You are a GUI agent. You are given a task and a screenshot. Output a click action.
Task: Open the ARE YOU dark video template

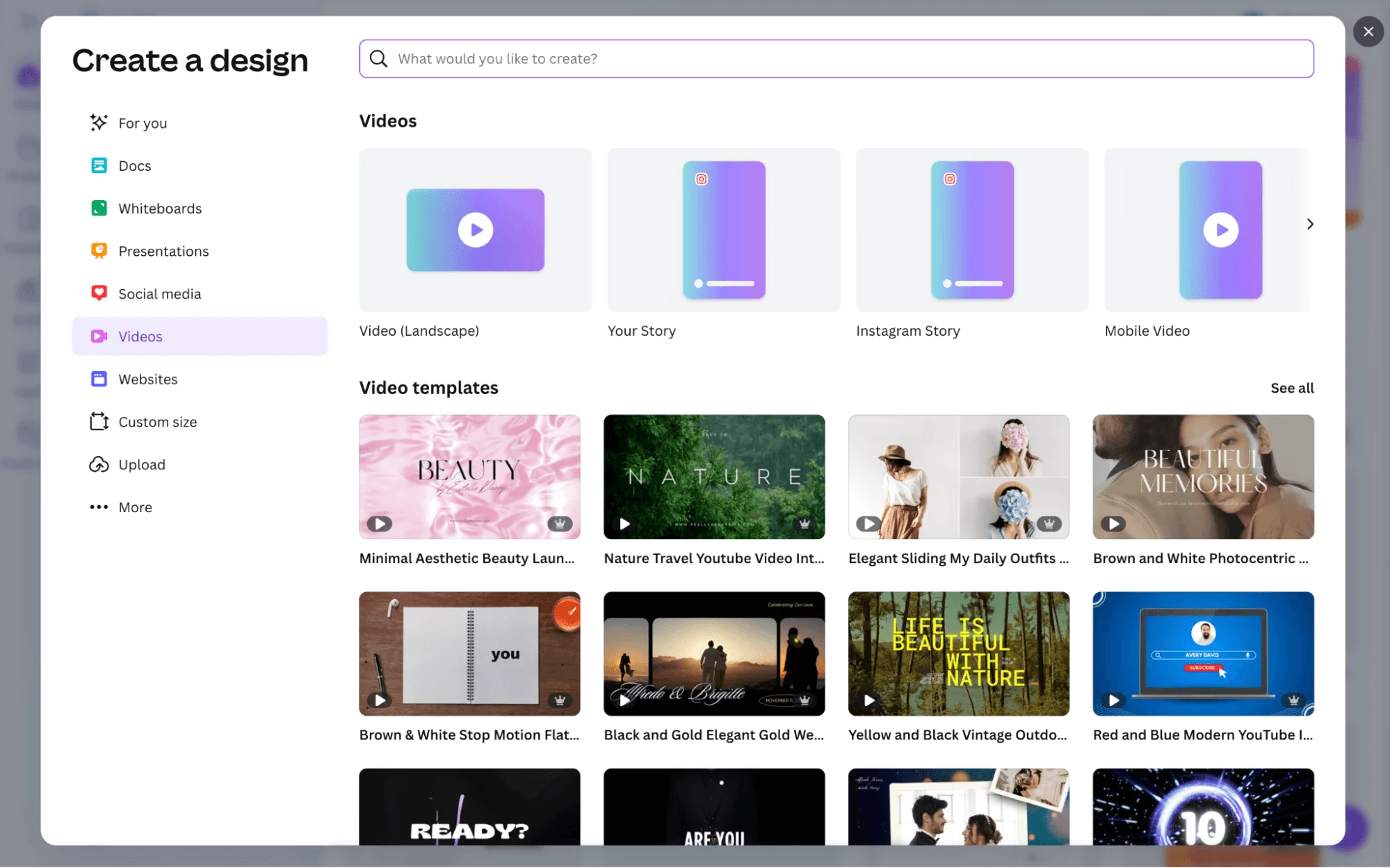(x=714, y=807)
